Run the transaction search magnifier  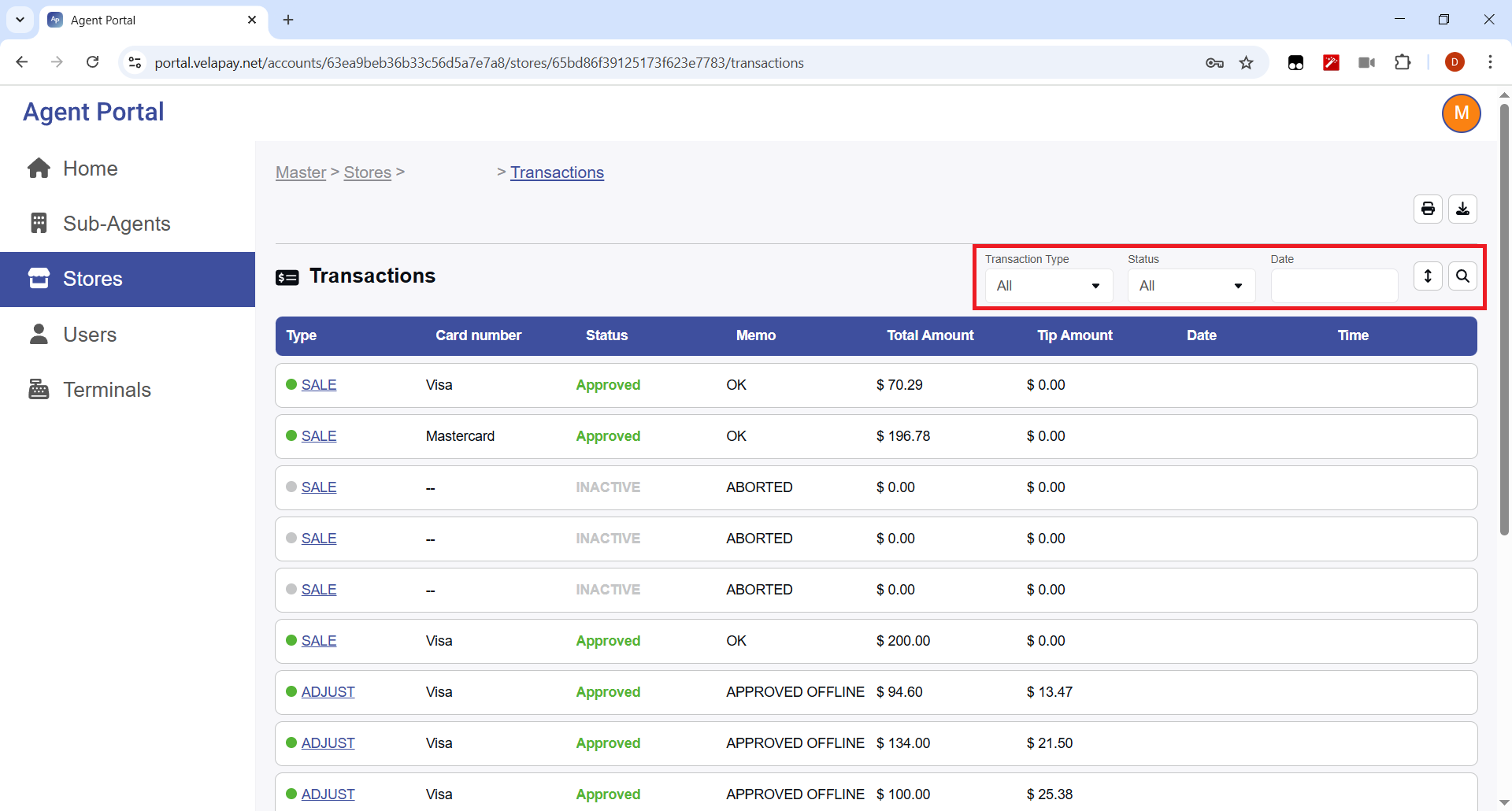point(1462,276)
